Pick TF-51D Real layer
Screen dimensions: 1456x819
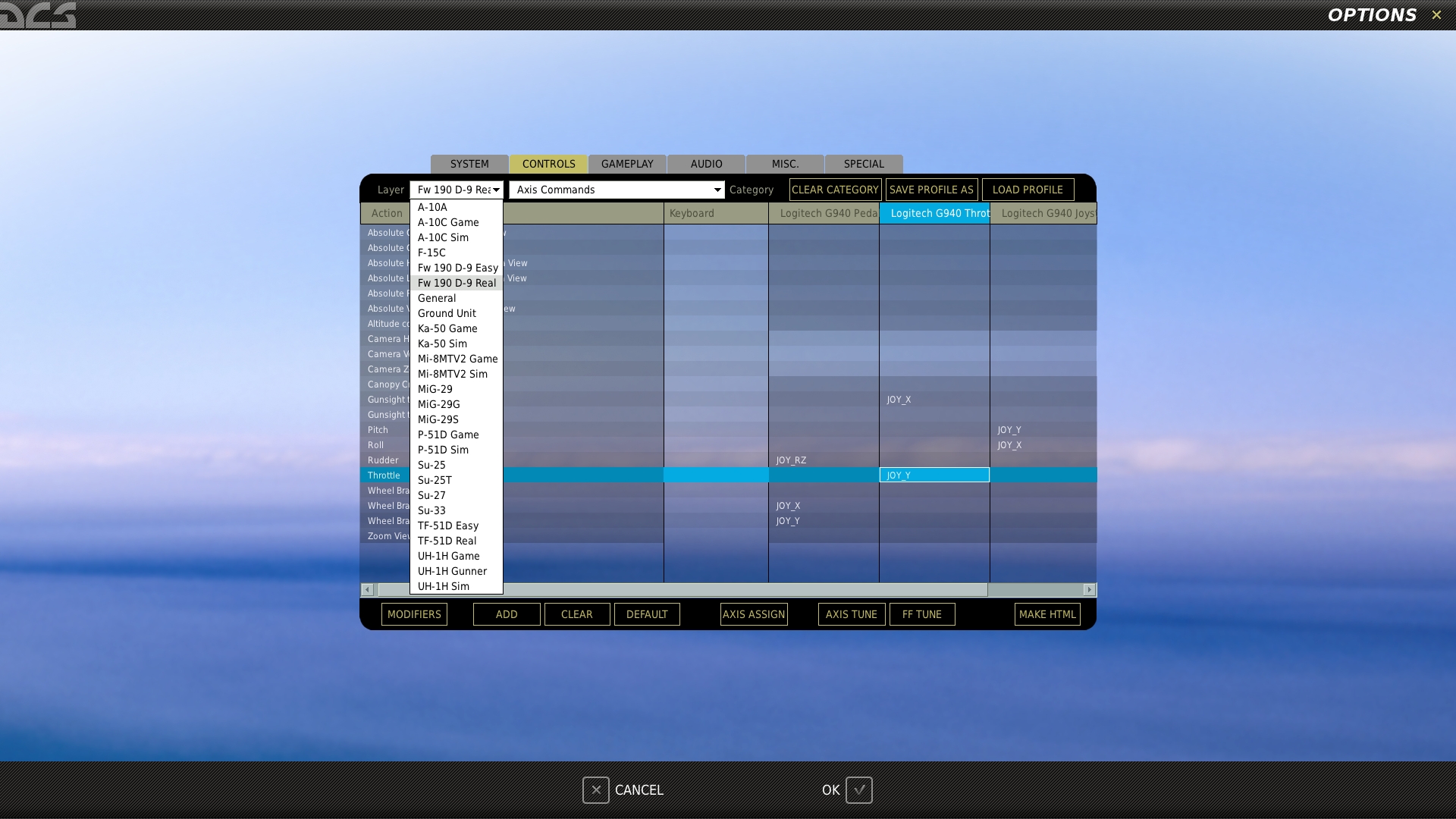click(457, 541)
